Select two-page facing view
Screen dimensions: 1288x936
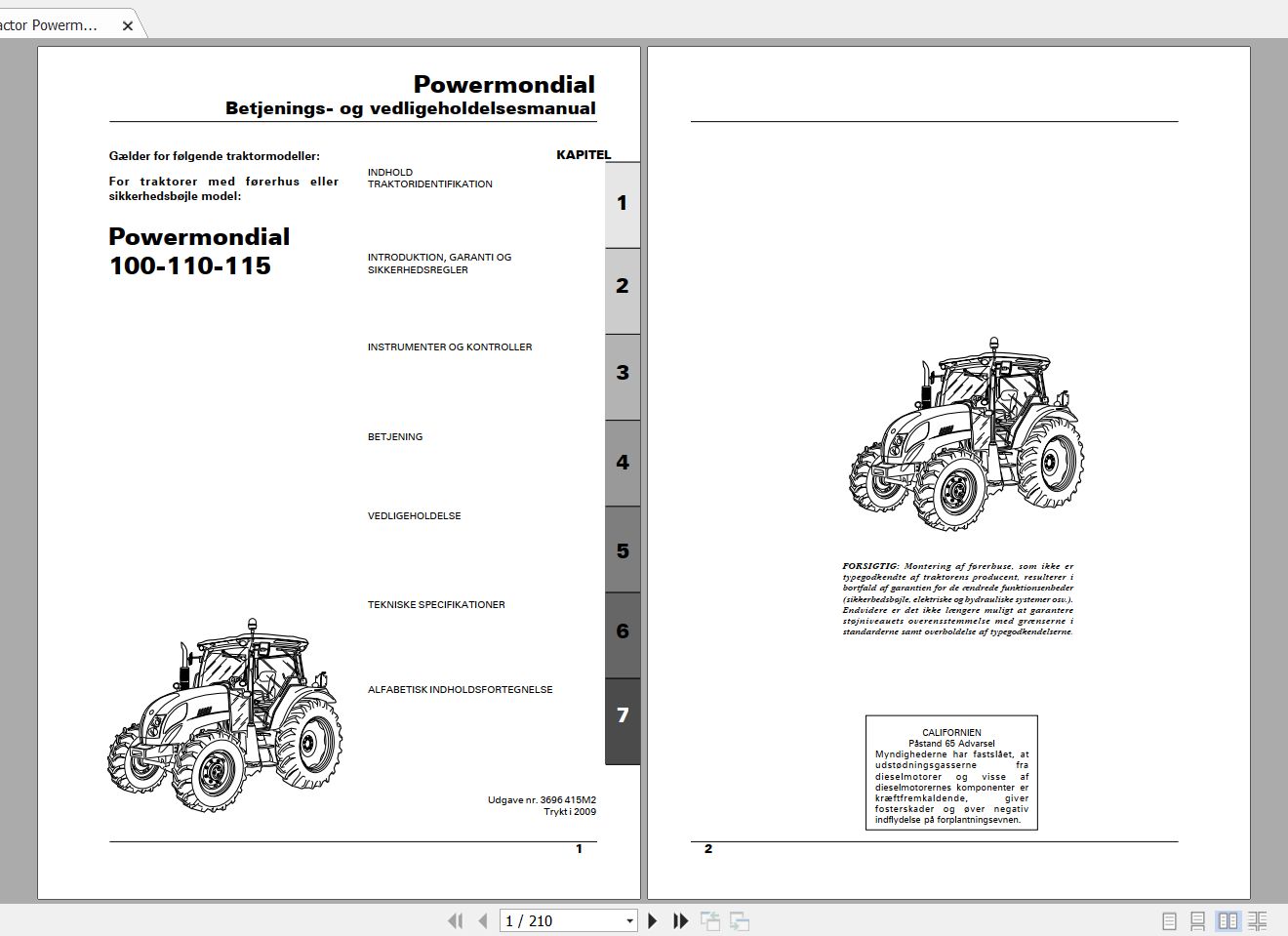[1228, 920]
